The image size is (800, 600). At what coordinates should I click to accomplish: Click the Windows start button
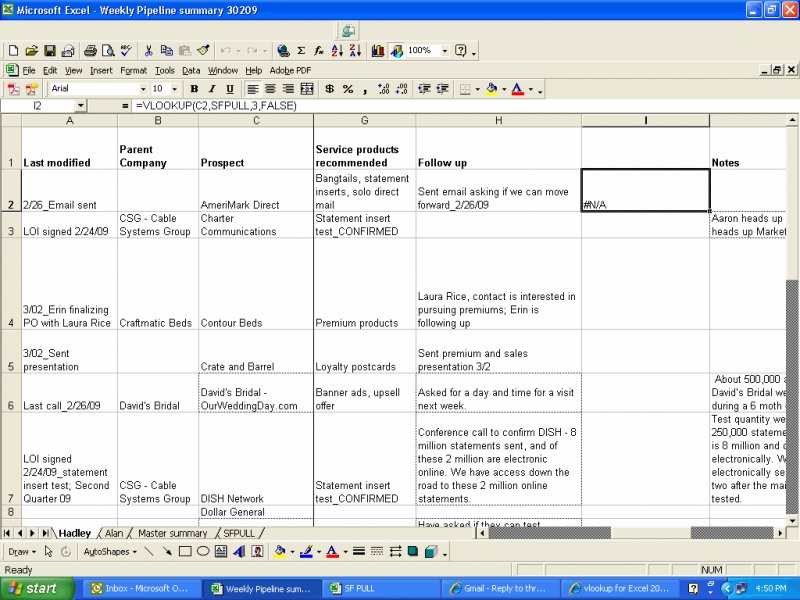tap(37, 588)
